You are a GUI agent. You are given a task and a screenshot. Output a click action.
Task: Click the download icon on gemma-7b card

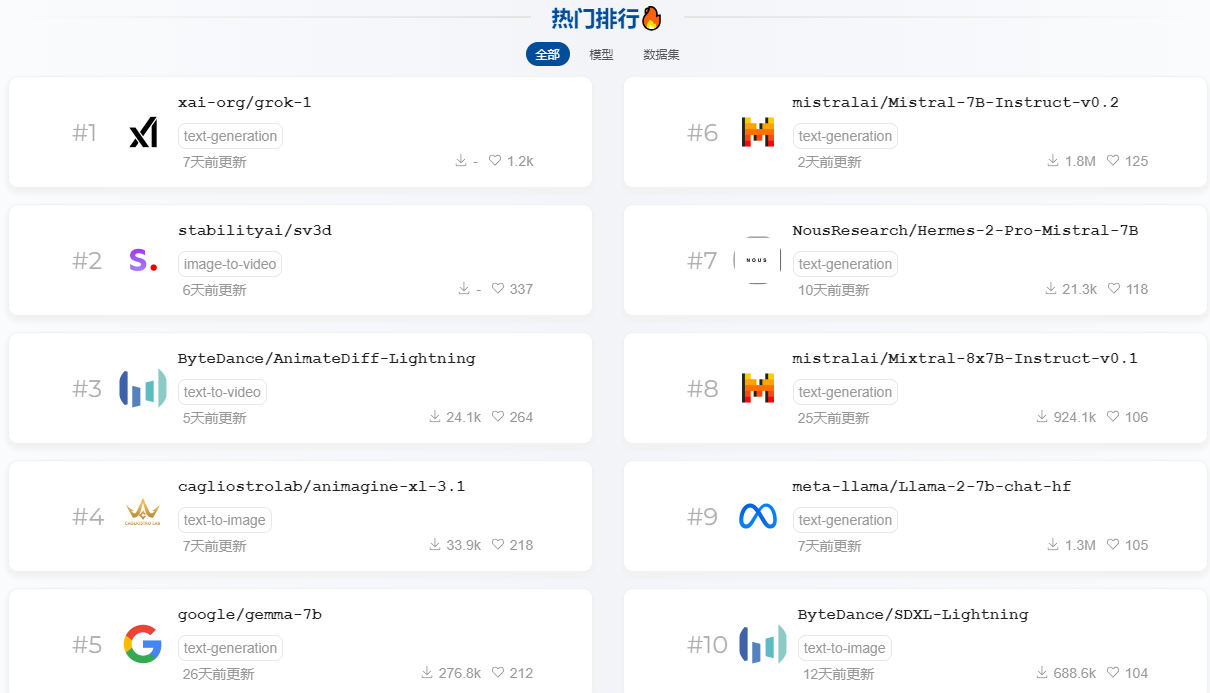click(427, 673)
